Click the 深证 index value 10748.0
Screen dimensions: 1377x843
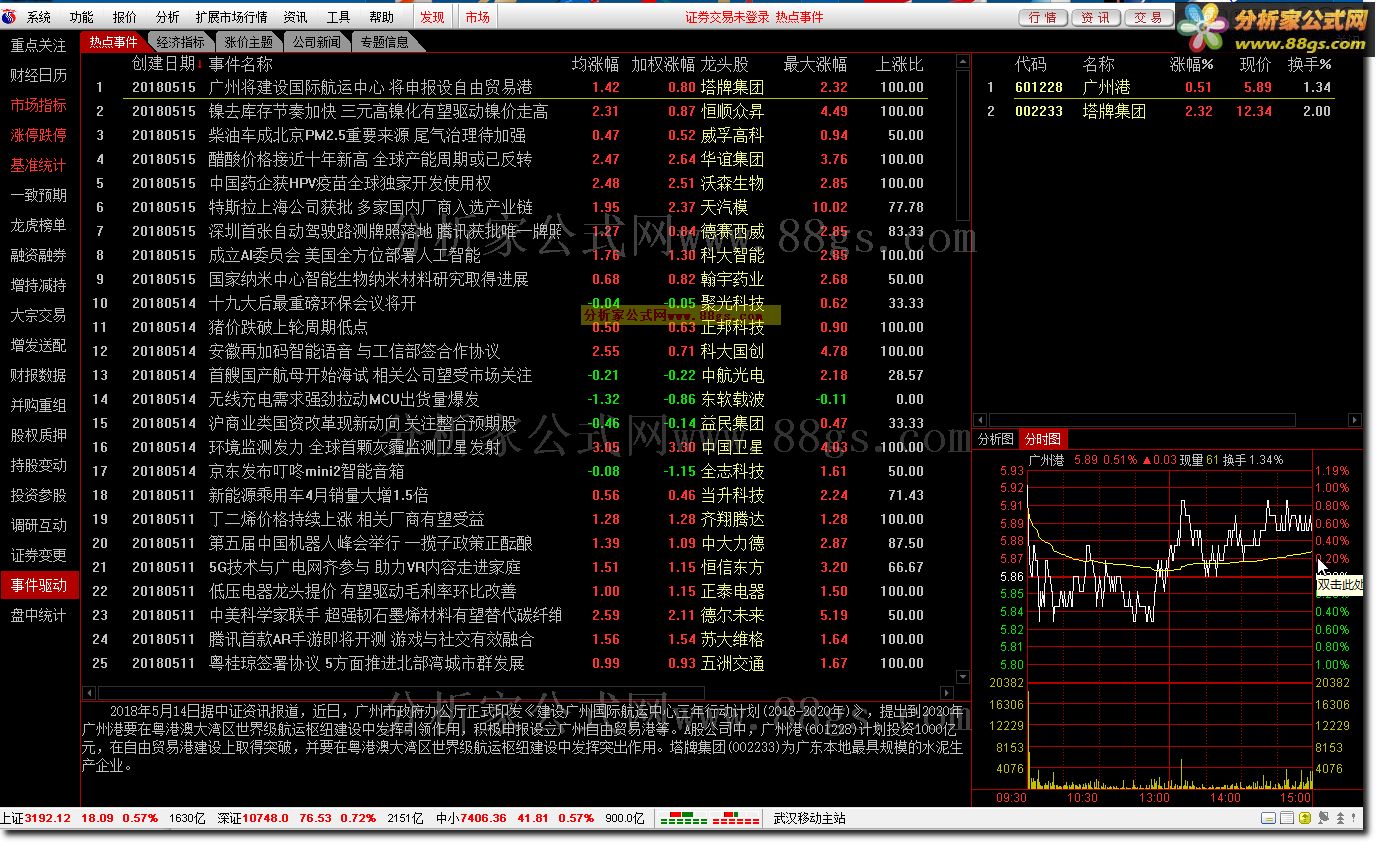point(266,819)
